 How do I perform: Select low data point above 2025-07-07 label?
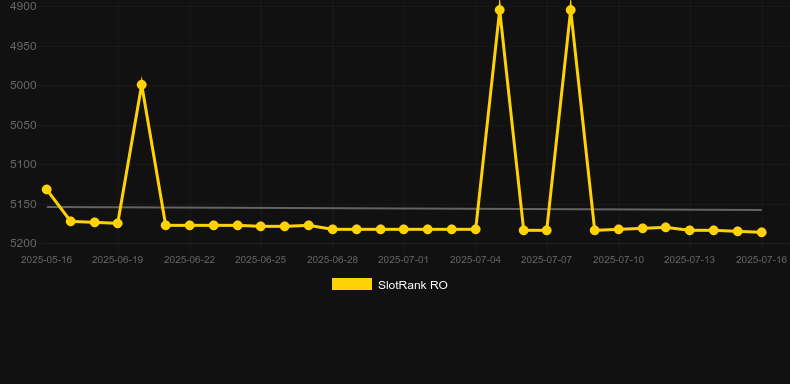coord(547,230)
